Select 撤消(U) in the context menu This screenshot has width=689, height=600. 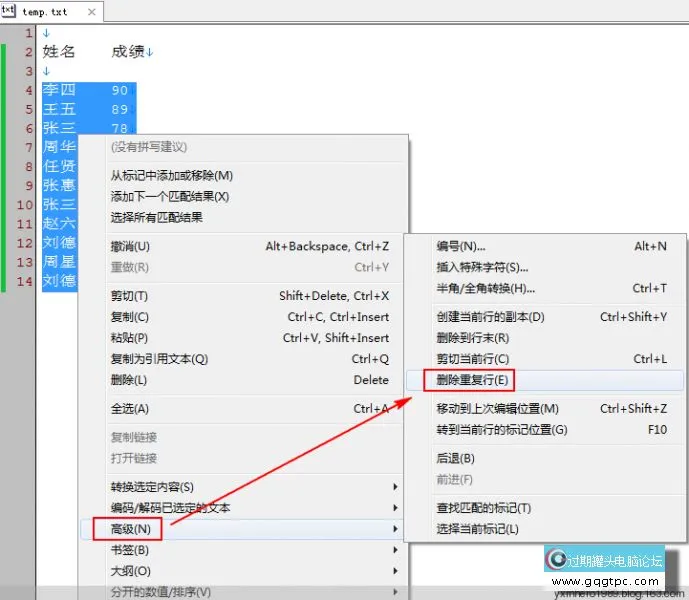click(x=243, y=246)
